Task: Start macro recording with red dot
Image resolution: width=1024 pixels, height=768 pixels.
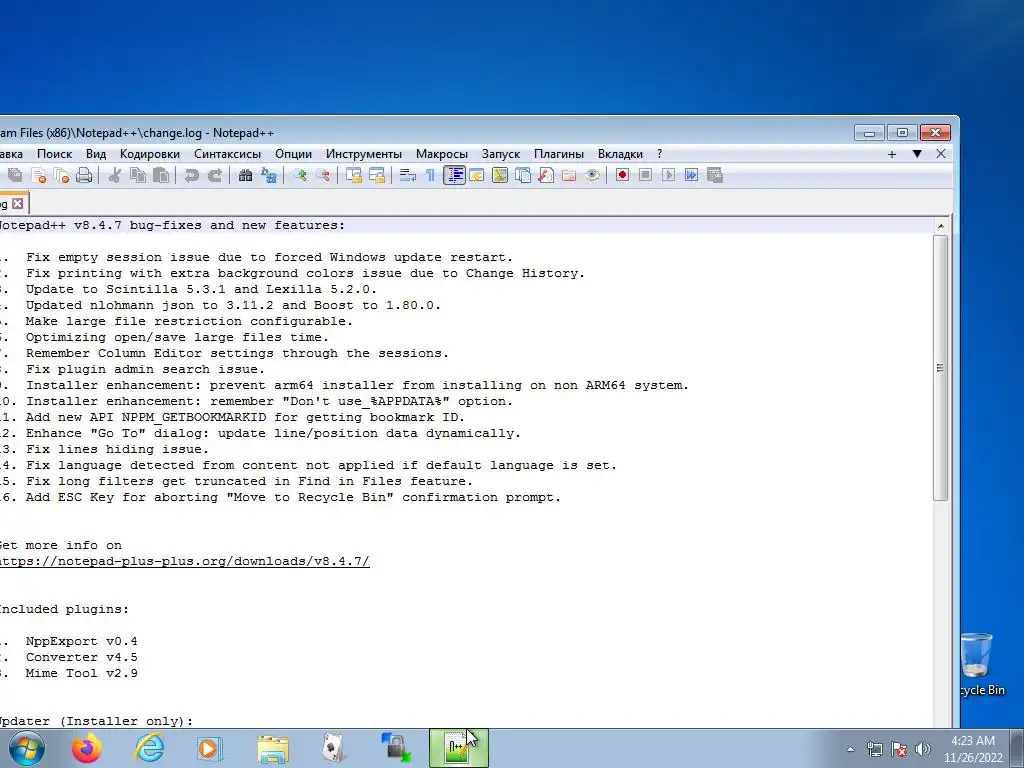Action: point(622,175)
